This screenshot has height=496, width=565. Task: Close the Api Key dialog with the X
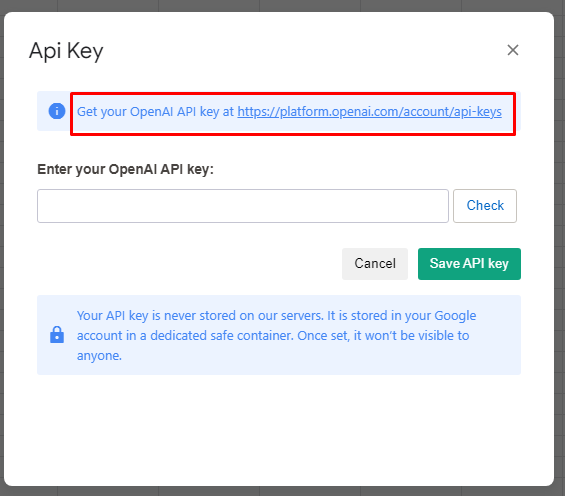[x=513, y=50]
